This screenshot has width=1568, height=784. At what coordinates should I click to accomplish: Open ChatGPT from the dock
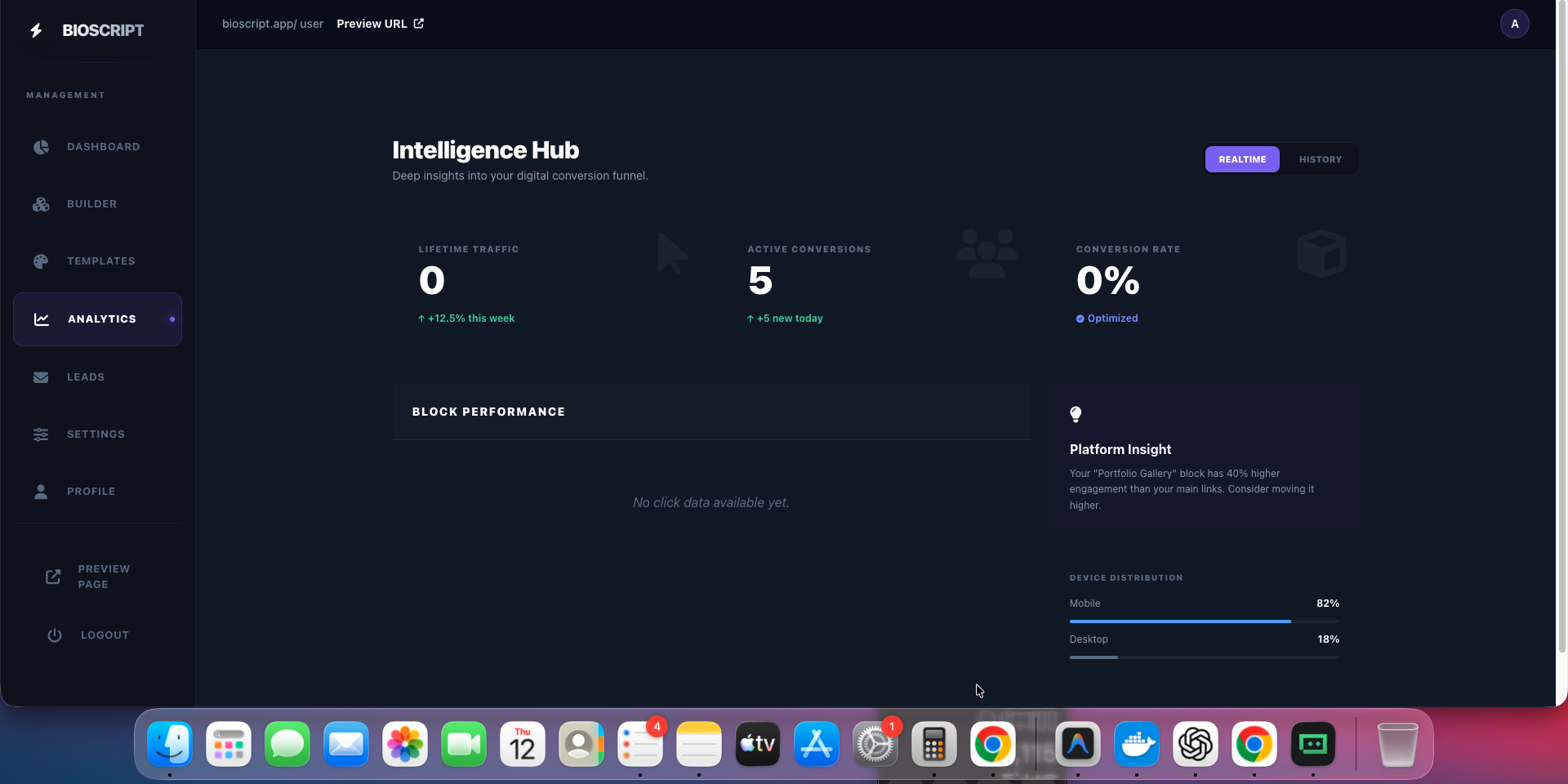click(x=1196, y=744)
